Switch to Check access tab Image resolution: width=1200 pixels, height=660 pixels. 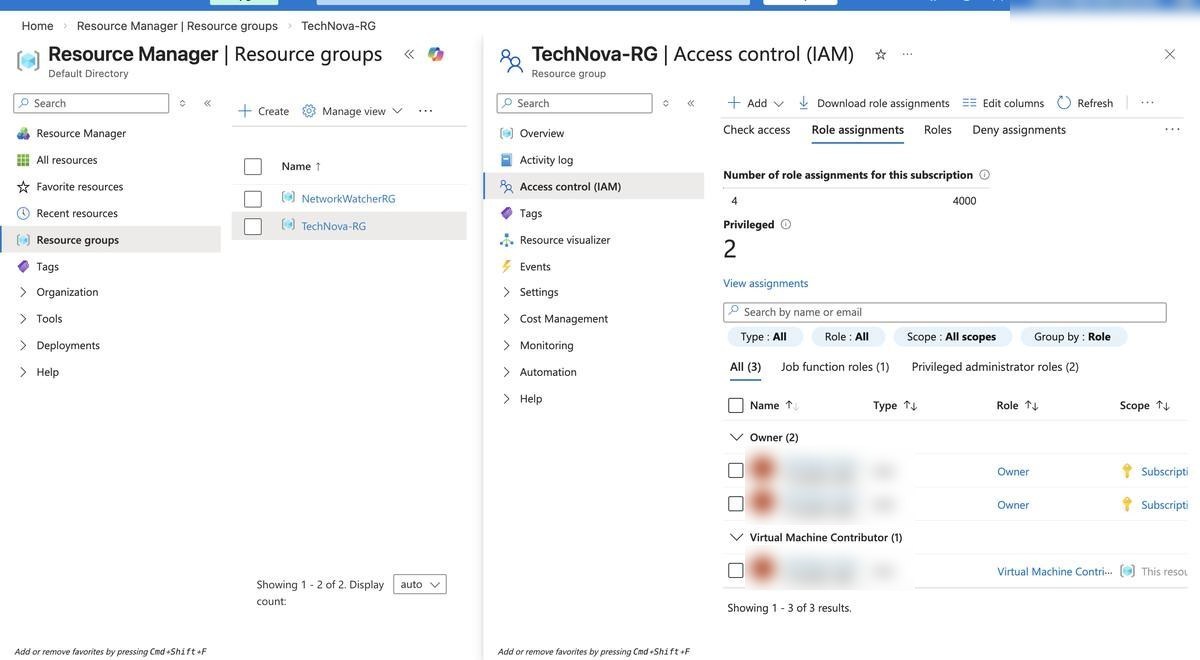click(757, 129)
